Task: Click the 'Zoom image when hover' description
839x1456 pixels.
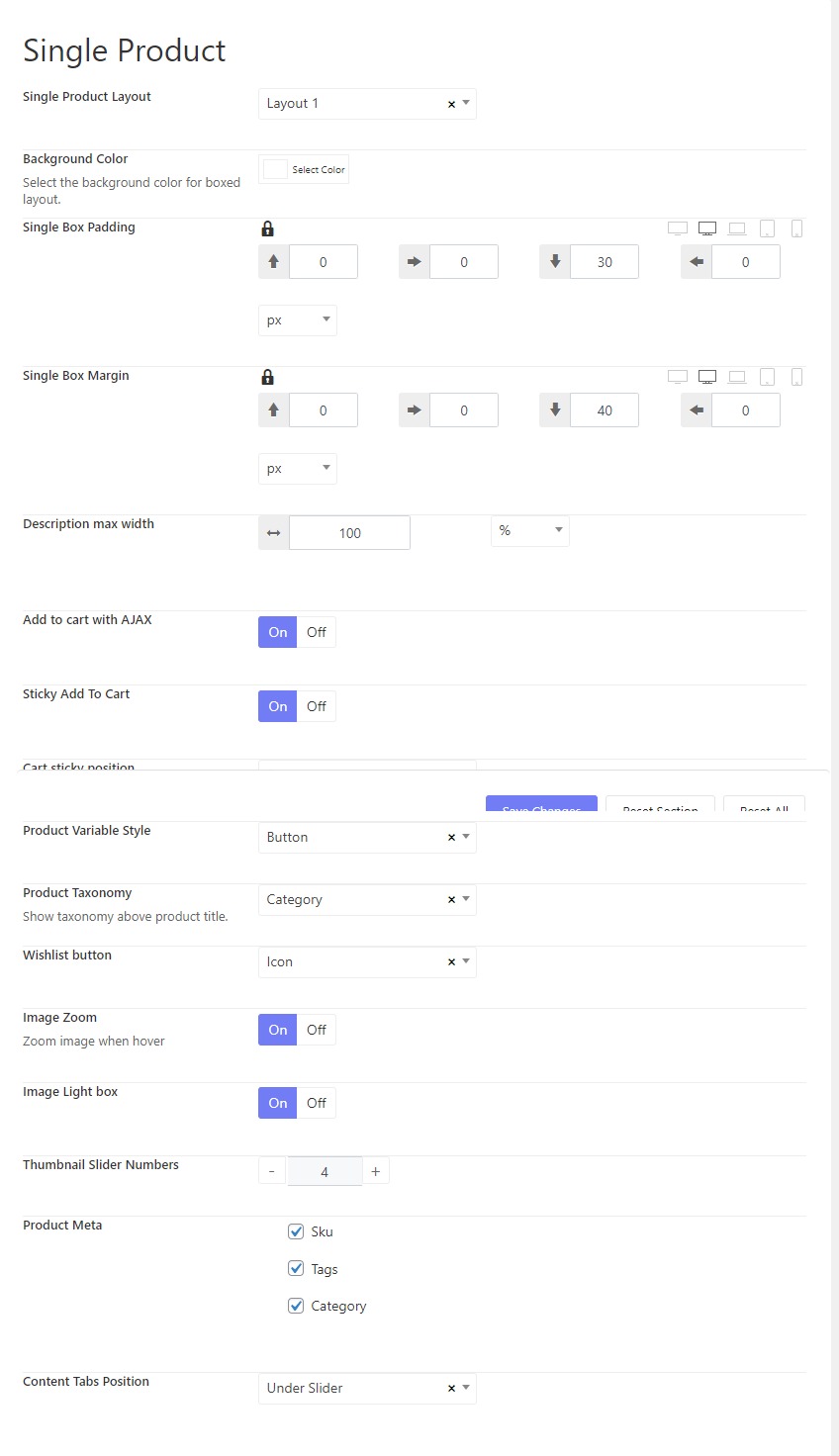Action: [94, 1042]
